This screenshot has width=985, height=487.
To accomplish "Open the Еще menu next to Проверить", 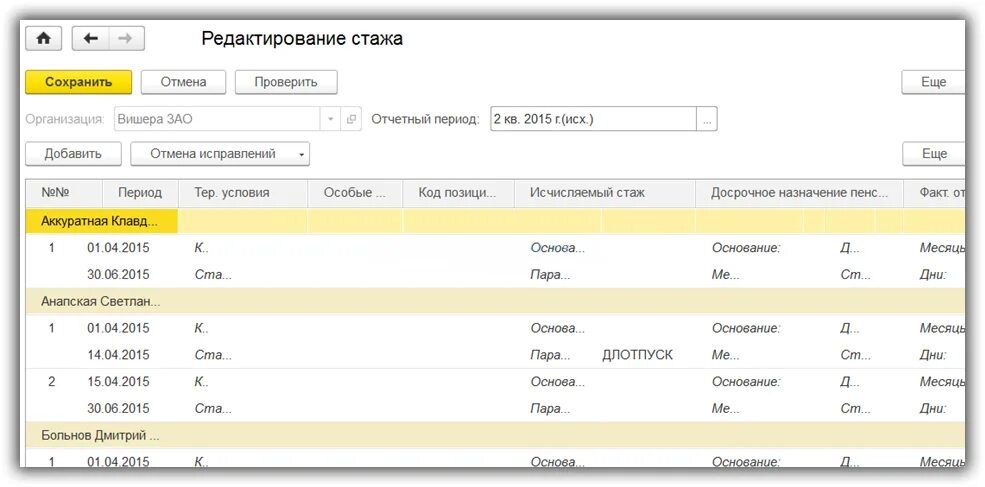I will click(934, 82).
